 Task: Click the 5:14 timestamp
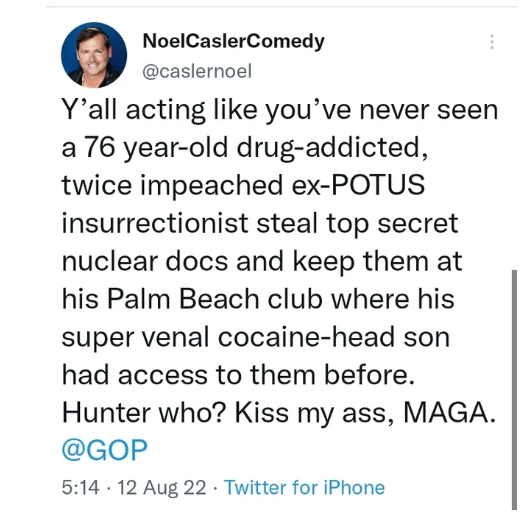[x=80, y=487]
